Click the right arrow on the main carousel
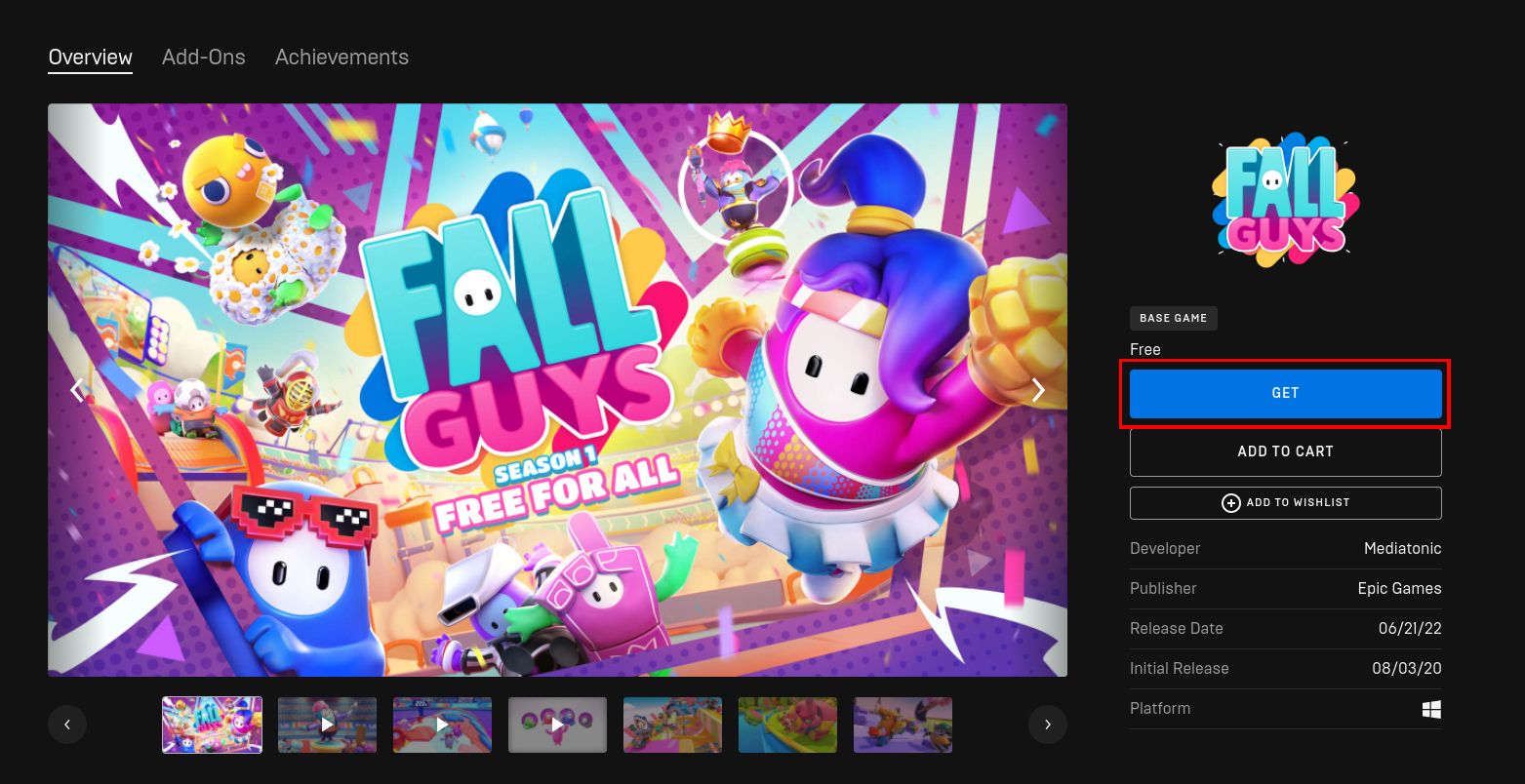Screen dimensions: 1525x784 1037,390
